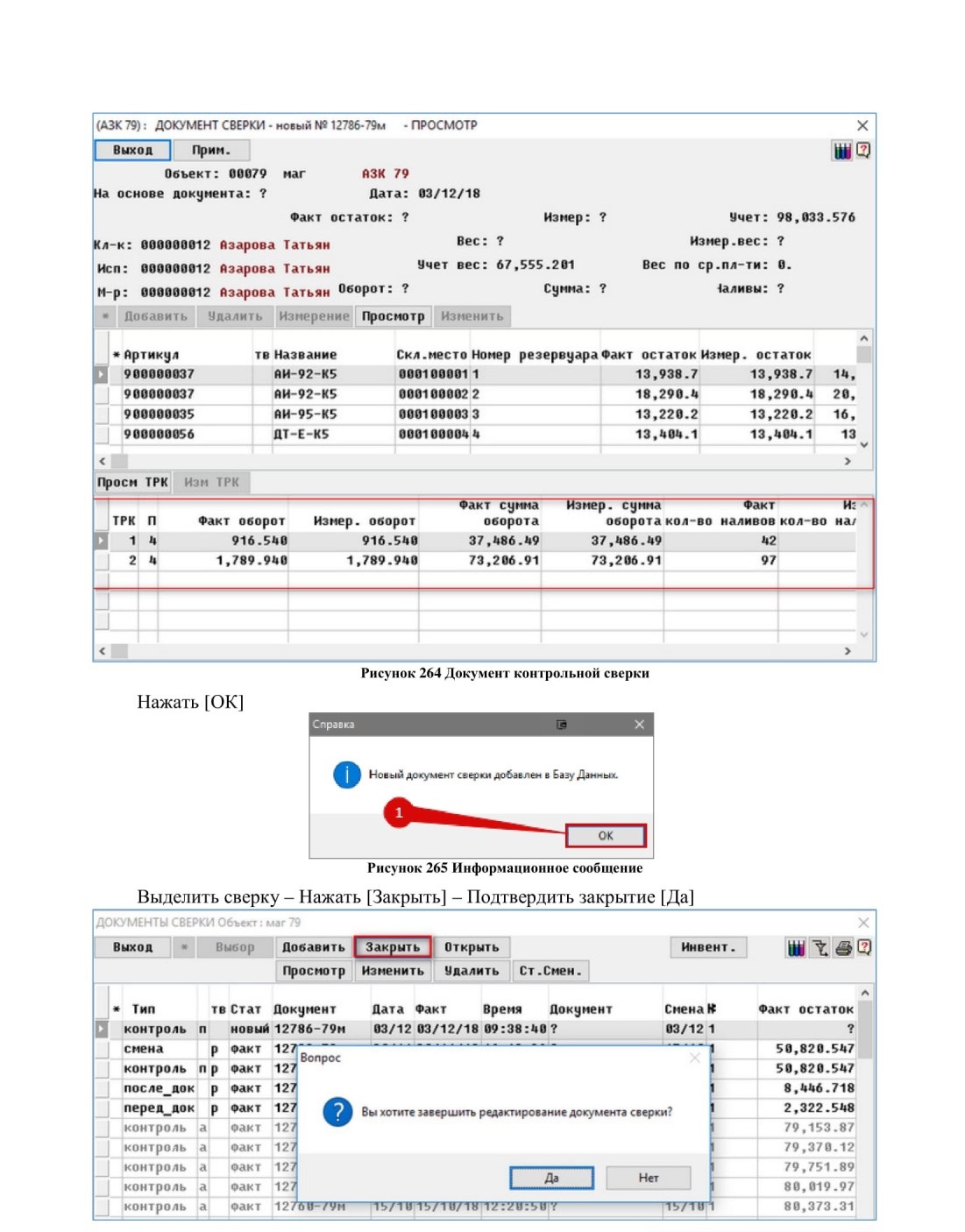Open the help icon in ДОКУМЕНТ СВЕРКИ window
The image size is (965, 1232).
point(863,151)
